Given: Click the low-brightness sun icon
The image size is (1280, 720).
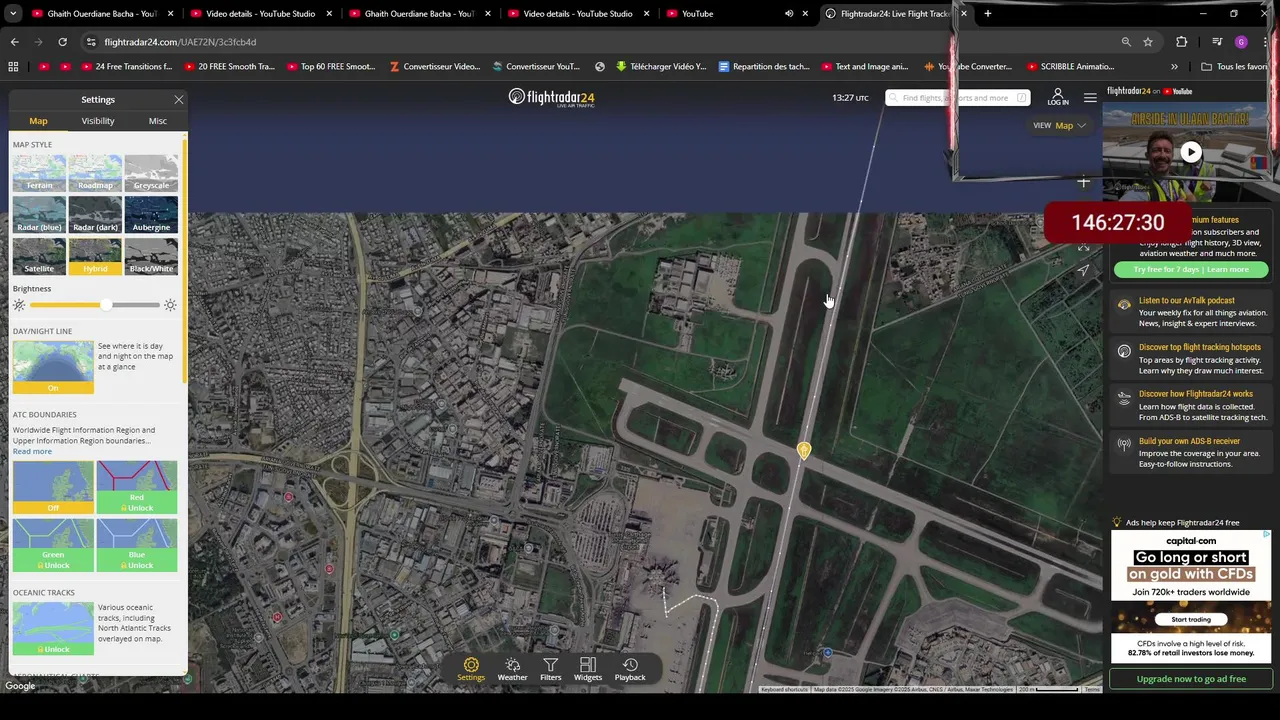Looking at the screenshot, I should [19, 304].
